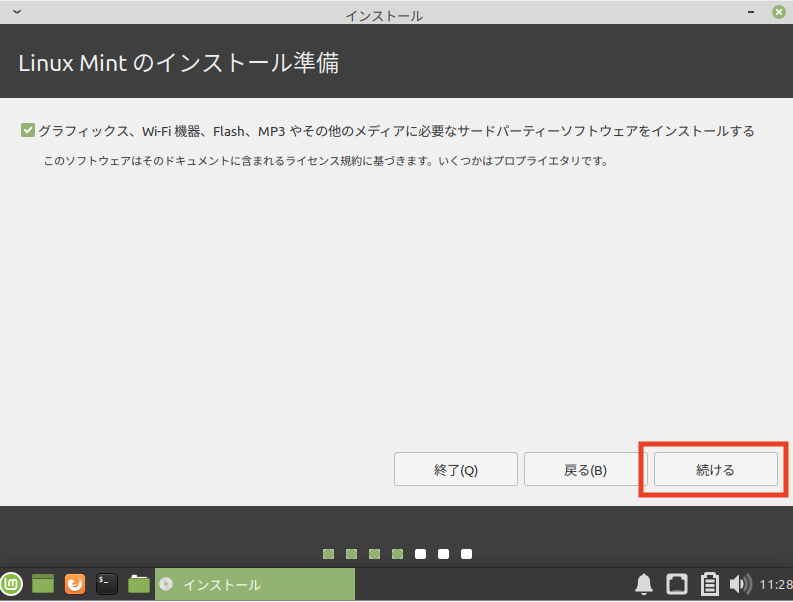Screen dimensions: 793x602
Task: Launch Firefox from the panel
Action: point(75,584)
